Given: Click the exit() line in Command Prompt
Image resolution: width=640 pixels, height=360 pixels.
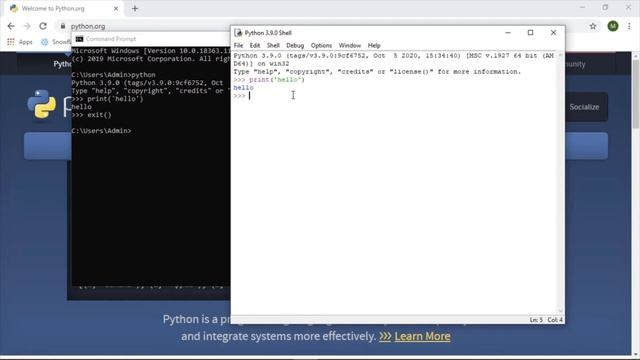Looking at the screenshot, I should (91, 115).
